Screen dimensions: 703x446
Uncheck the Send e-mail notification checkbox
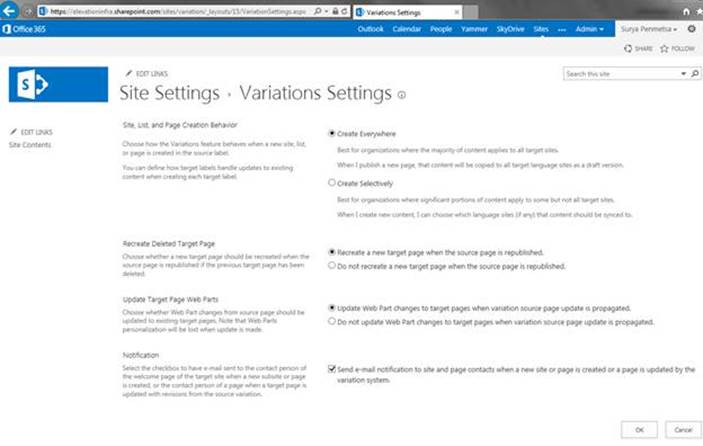point(332,369)
